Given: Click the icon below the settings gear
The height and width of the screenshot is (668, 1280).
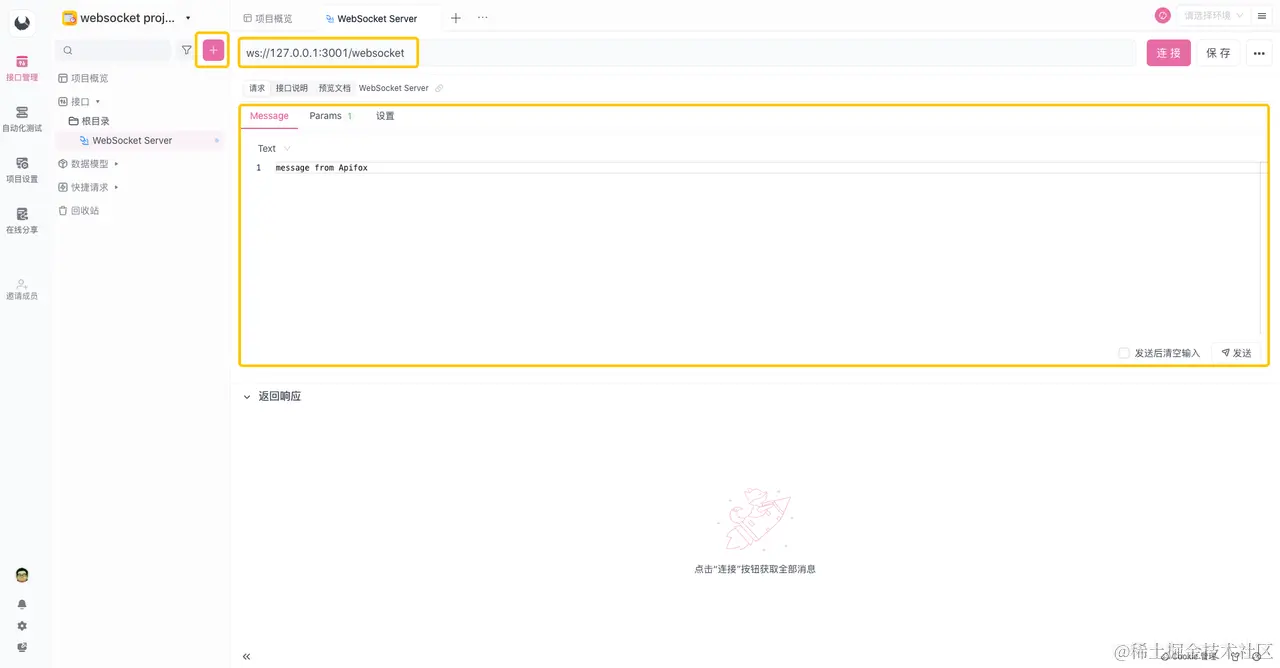Looking at the screenshot, I should pyautogui.click(x=22, y=647).
